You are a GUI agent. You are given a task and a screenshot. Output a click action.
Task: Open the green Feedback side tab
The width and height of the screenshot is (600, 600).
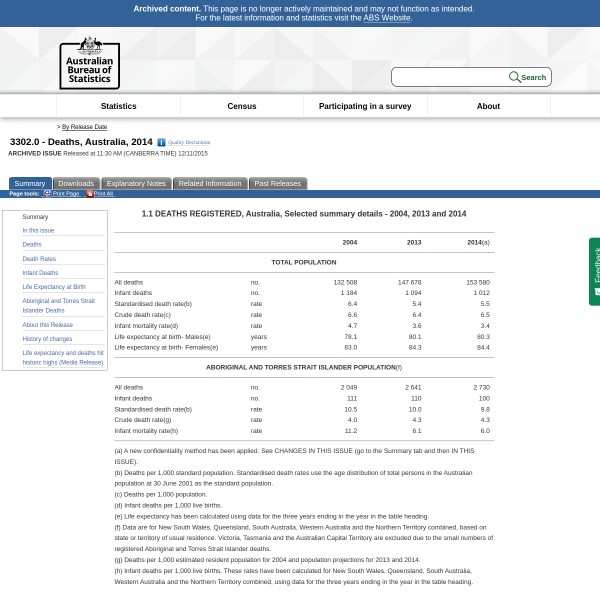pyautogui.click(x=594, y=271)
